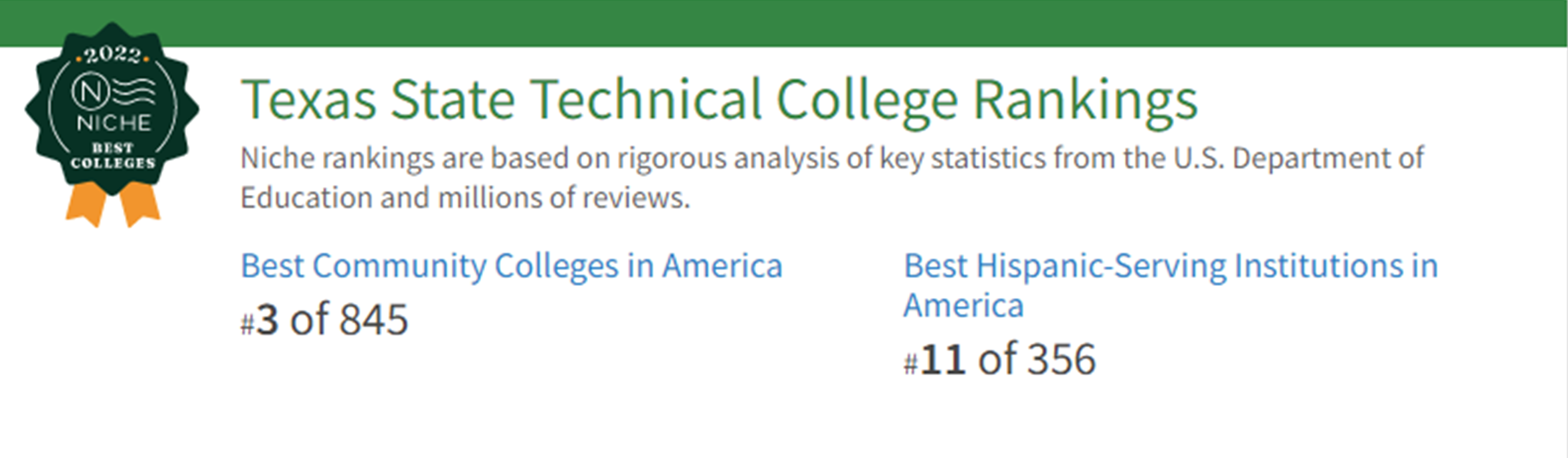Click the NICHE wordmark inside the badge

coord(114,123)
